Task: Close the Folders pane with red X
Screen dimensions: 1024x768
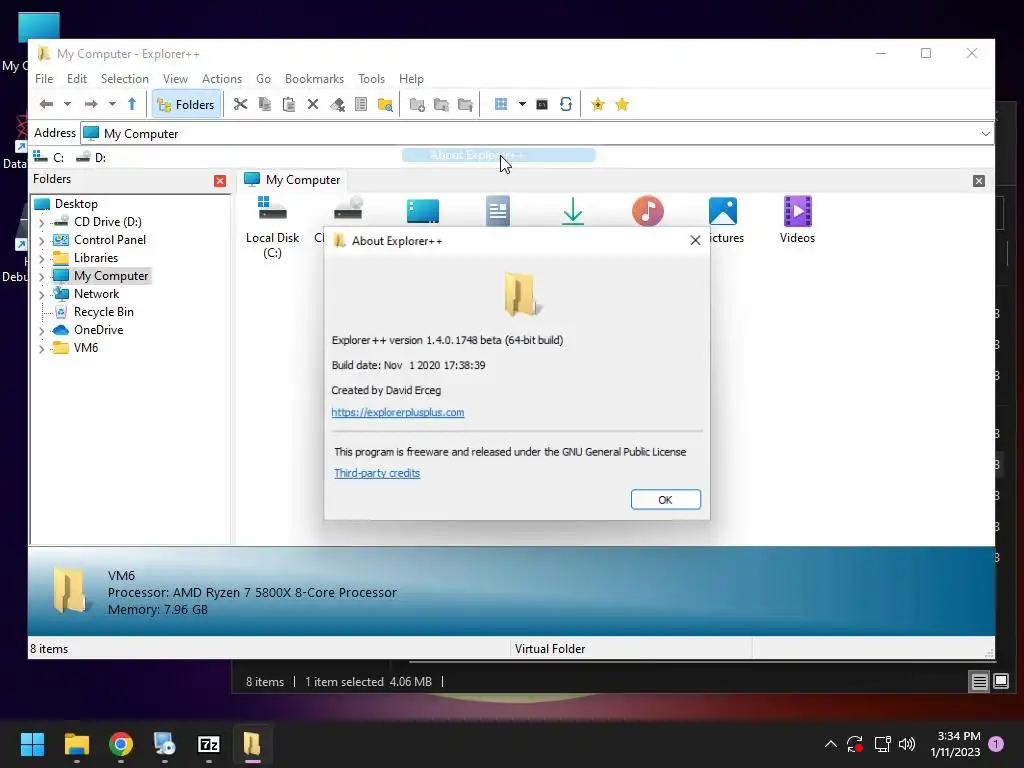Action: pos(220,181)
